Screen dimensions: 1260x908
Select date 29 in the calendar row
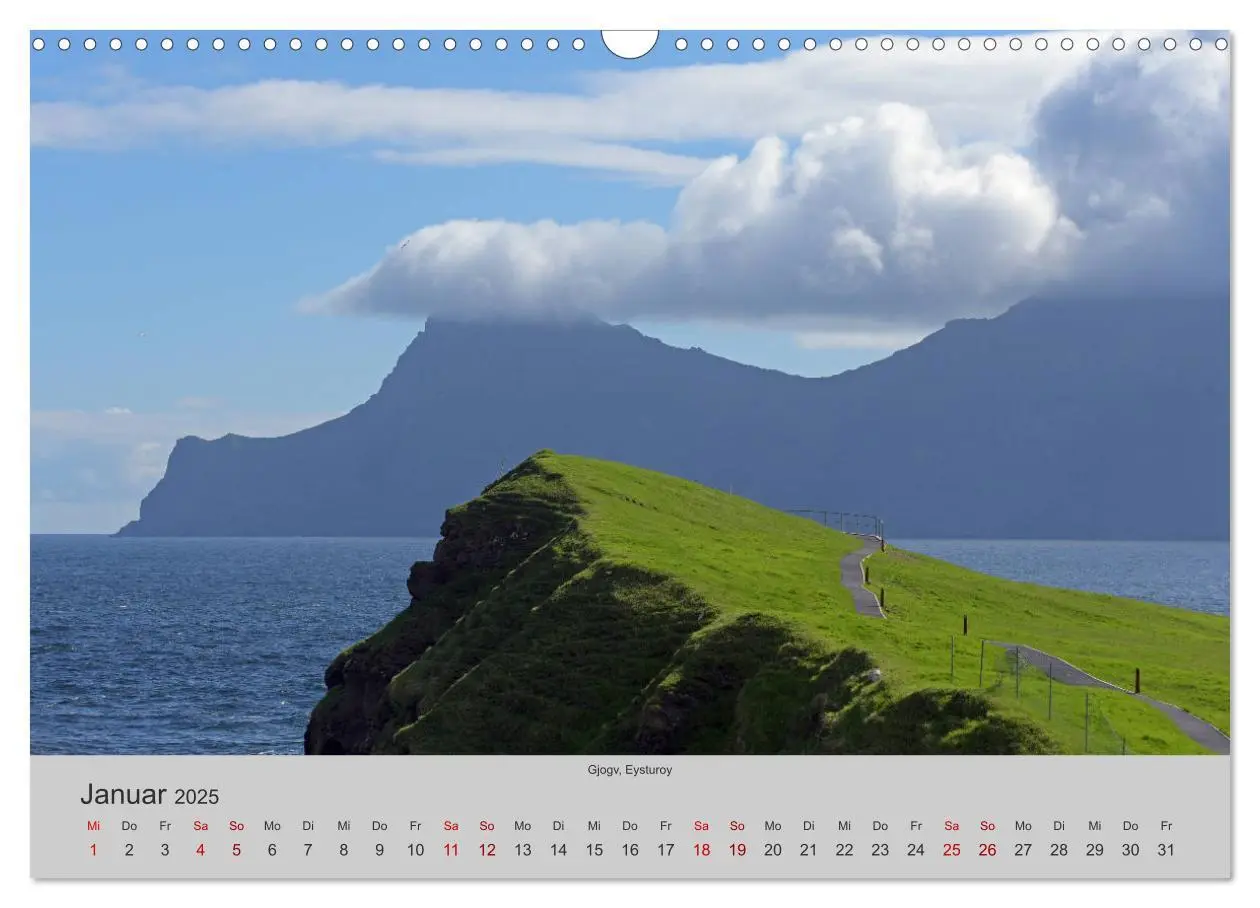1094,850
